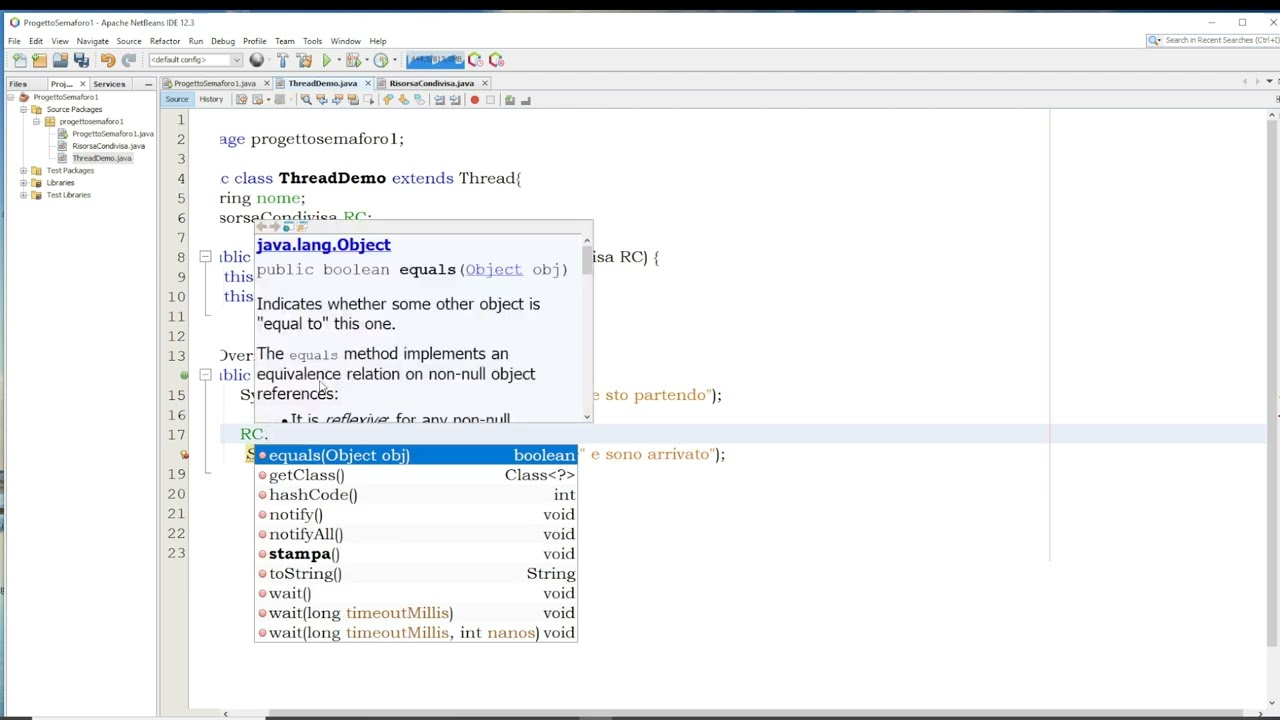The width and height of the screenshot is (1280, 720).
Task: Run the project with green play icon
Action: click(326, 60)
